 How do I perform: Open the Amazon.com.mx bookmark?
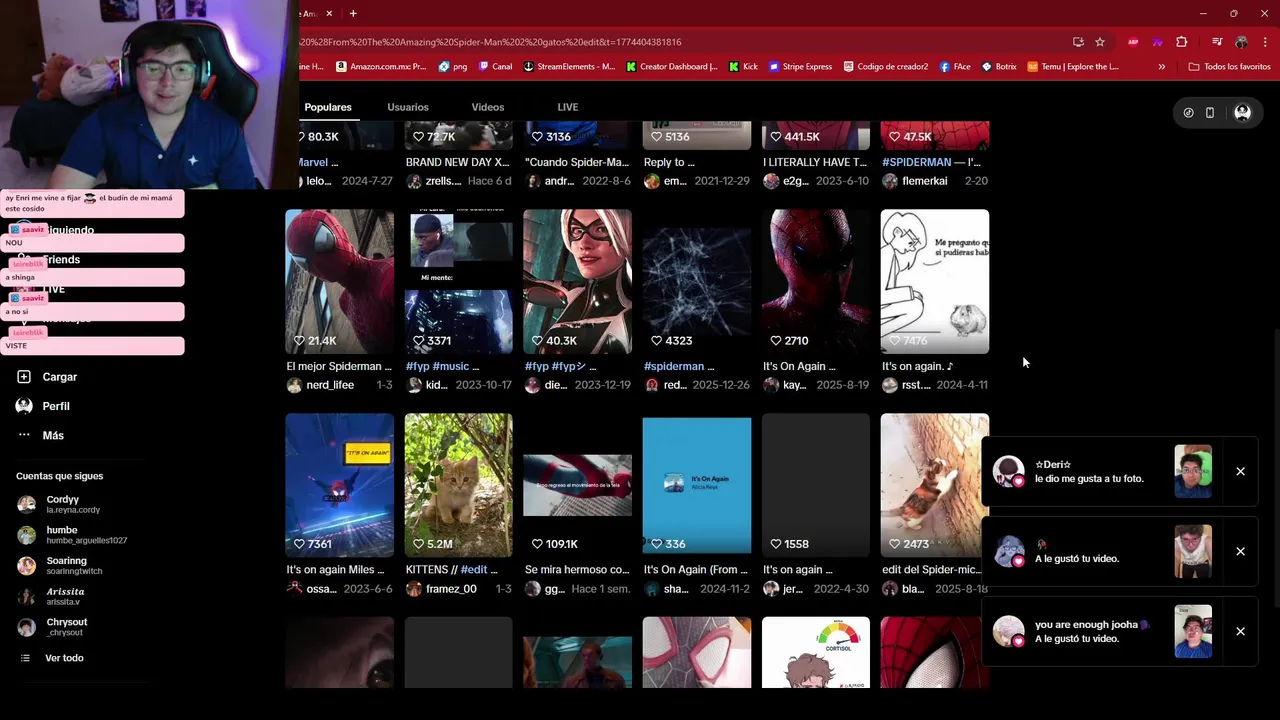[x=381, y=67]
